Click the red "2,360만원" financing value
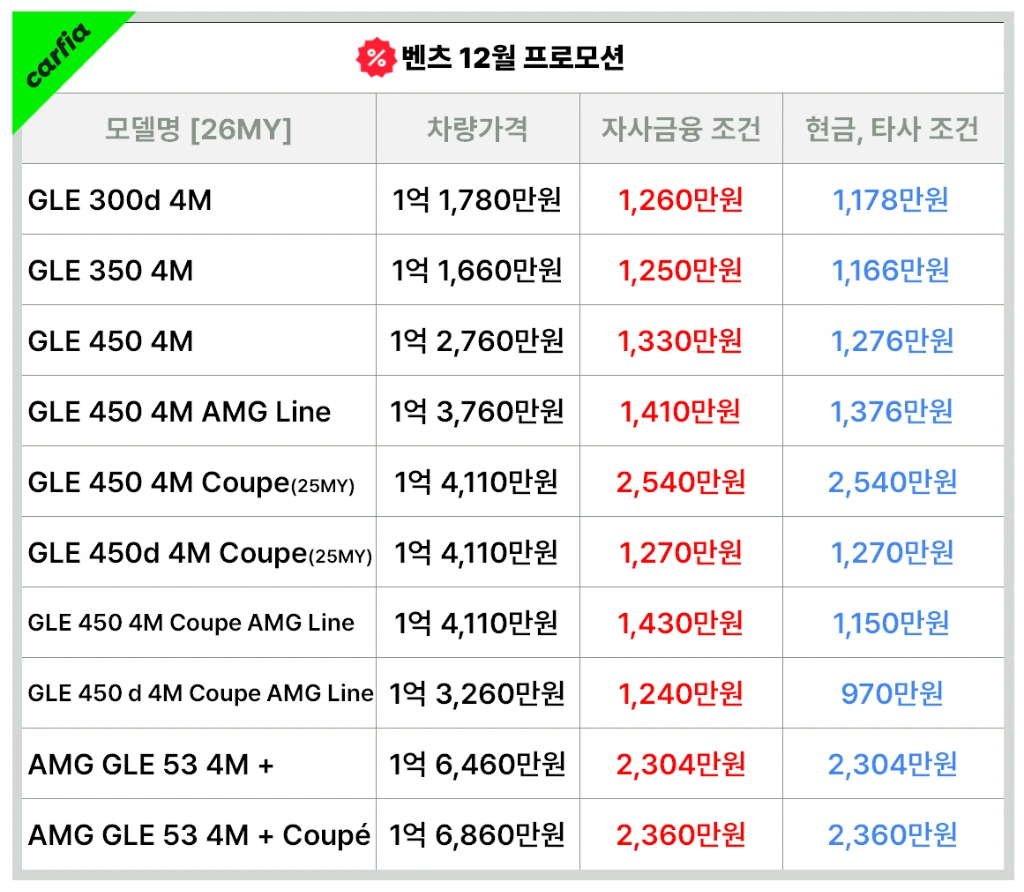1024x892 pixels. [680, 835]
